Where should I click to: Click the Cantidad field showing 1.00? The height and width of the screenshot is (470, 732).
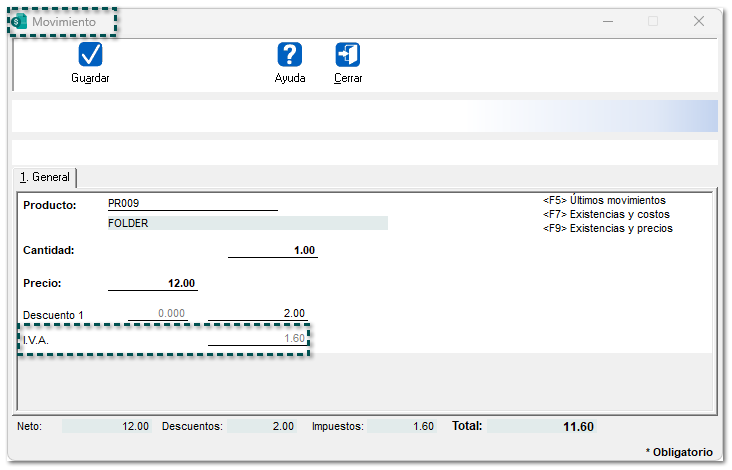(x=273, y=250)
